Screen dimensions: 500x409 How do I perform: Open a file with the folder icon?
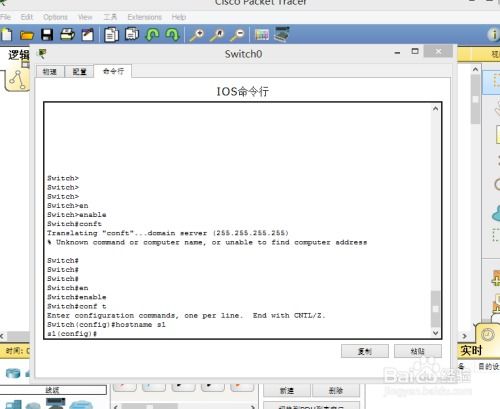coord(27,35)
